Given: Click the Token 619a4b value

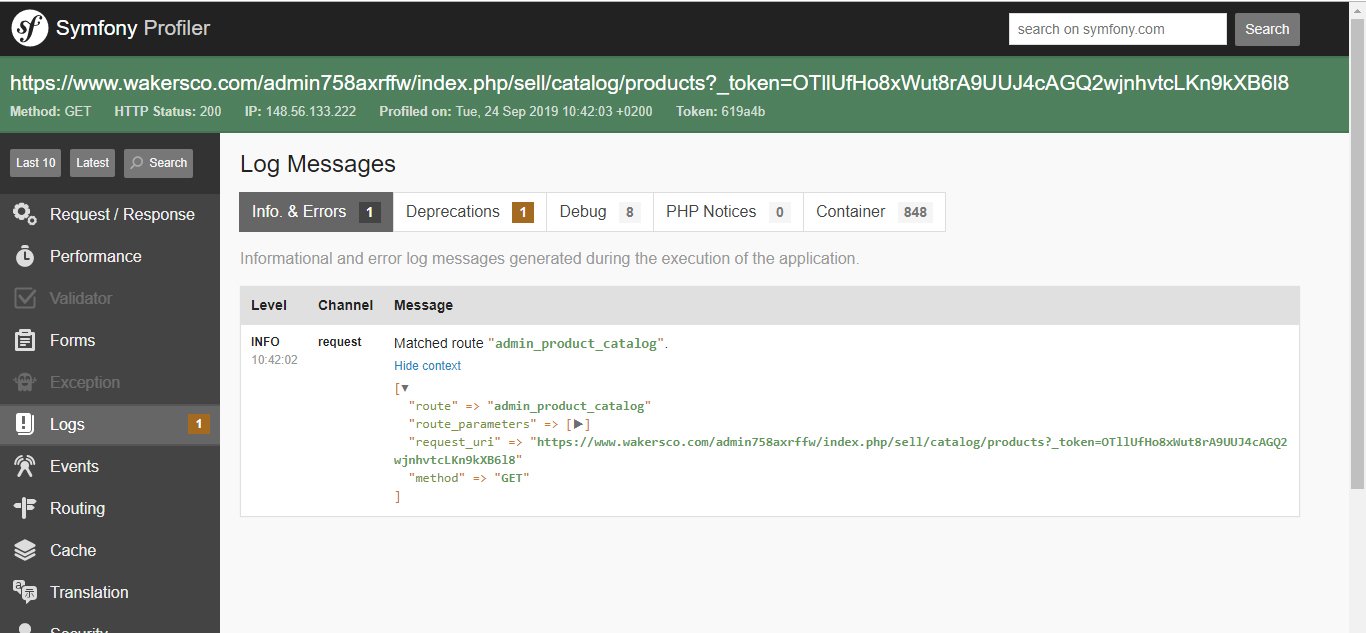Looking at the screenshot, I should [x=743, y=111].
